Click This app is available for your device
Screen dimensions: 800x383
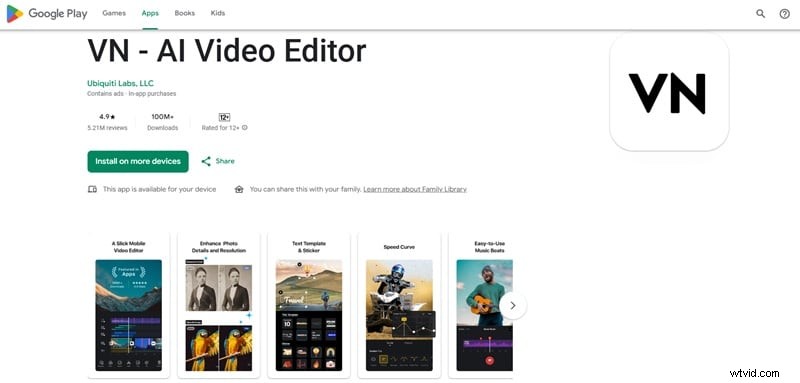pyautogui.click(x=160, y=189)
